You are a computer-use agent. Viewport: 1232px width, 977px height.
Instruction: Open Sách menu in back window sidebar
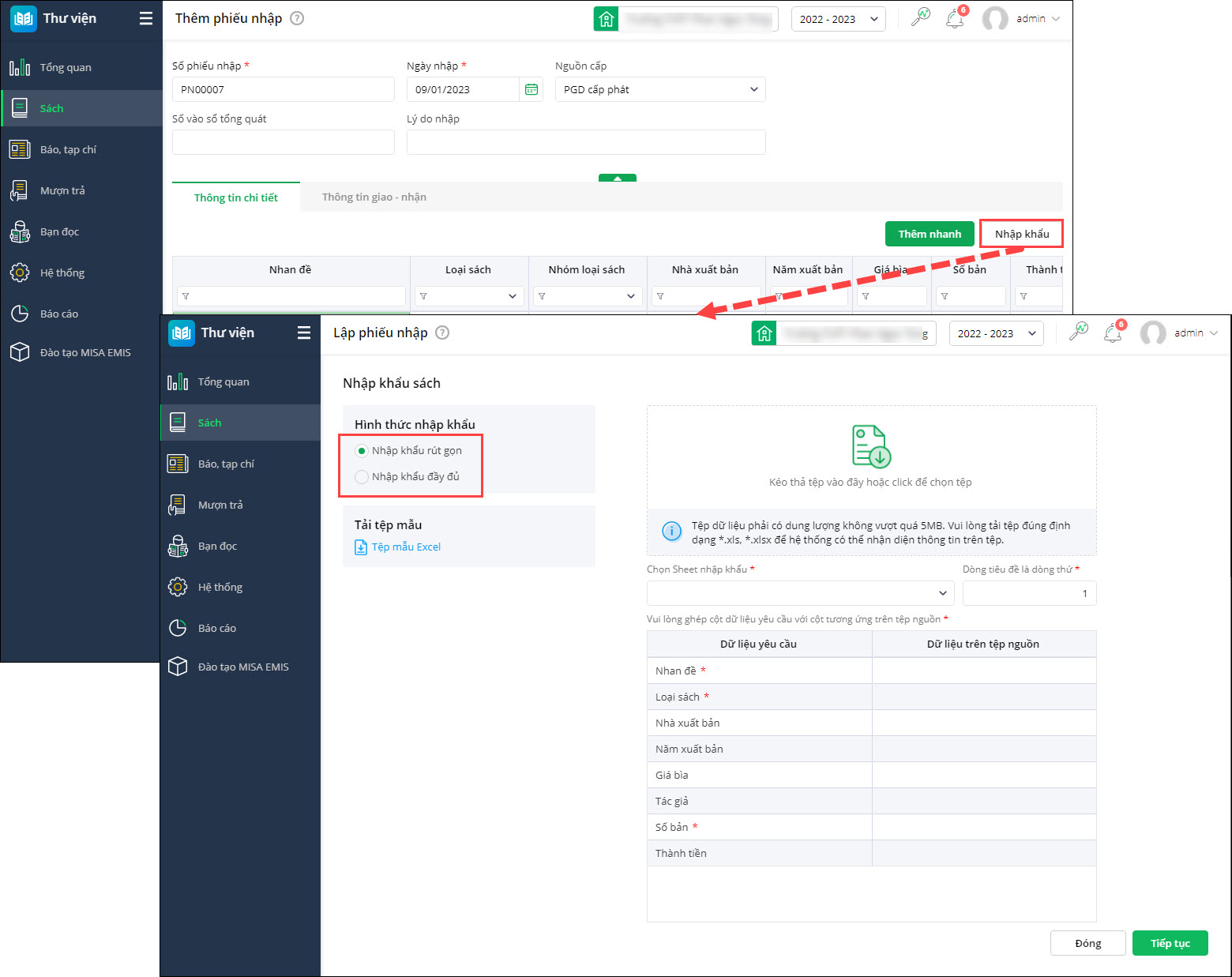[82, 108]
